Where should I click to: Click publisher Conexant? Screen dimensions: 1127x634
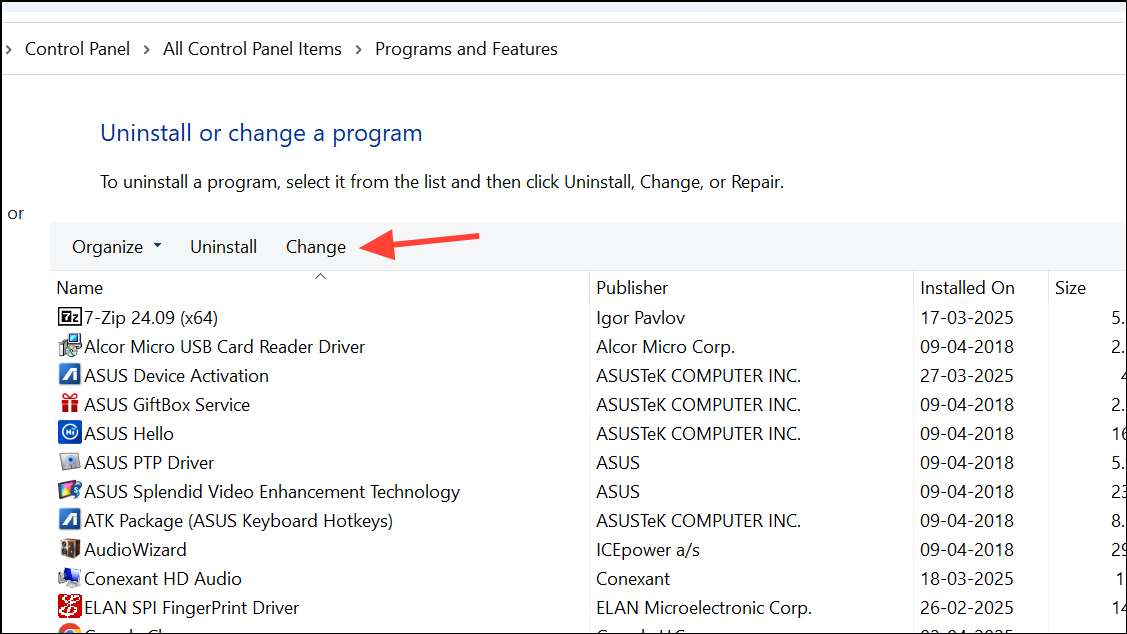(632, 579)
